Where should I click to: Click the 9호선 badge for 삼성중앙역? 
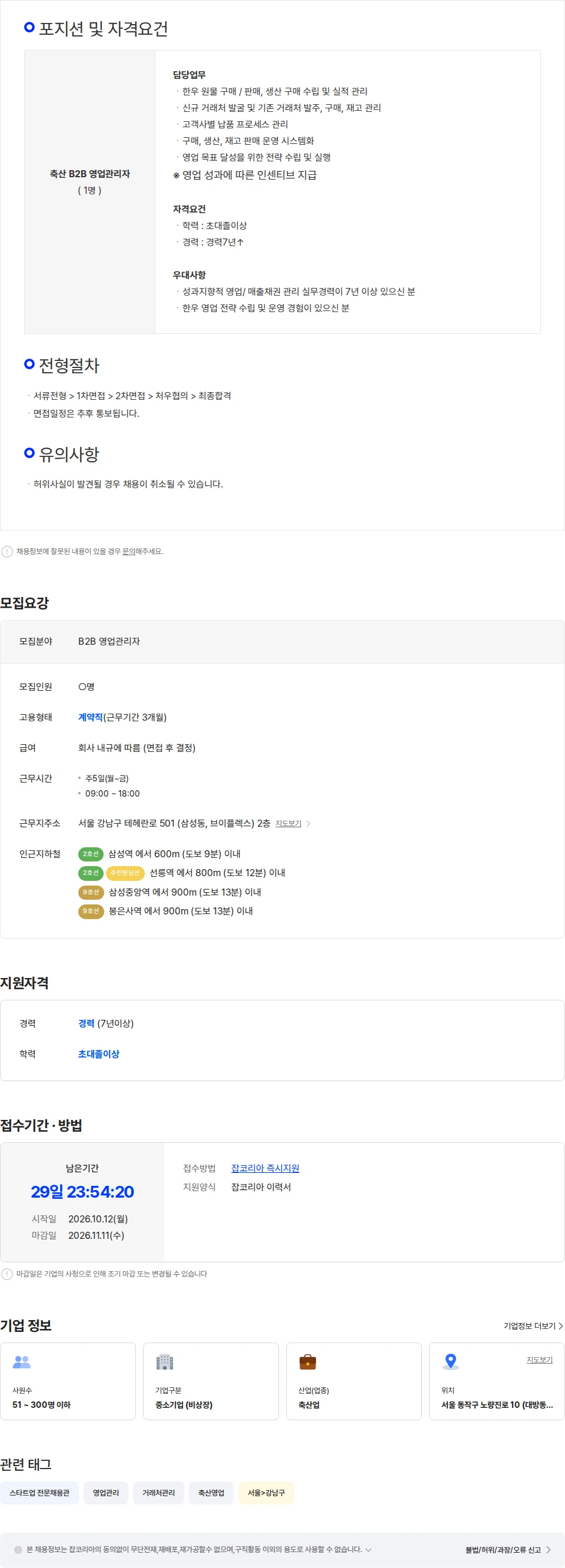(91, 893)
